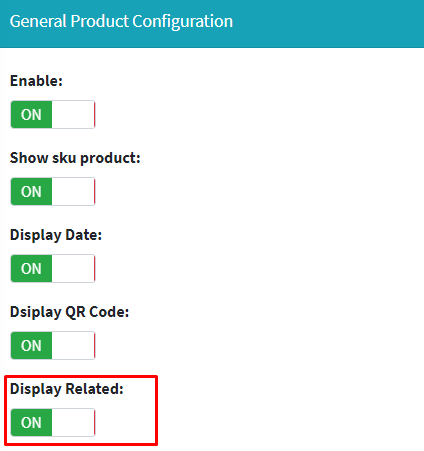Click white handle of sku product switch
Screen dimensions: 424x451
click(73, 191)
